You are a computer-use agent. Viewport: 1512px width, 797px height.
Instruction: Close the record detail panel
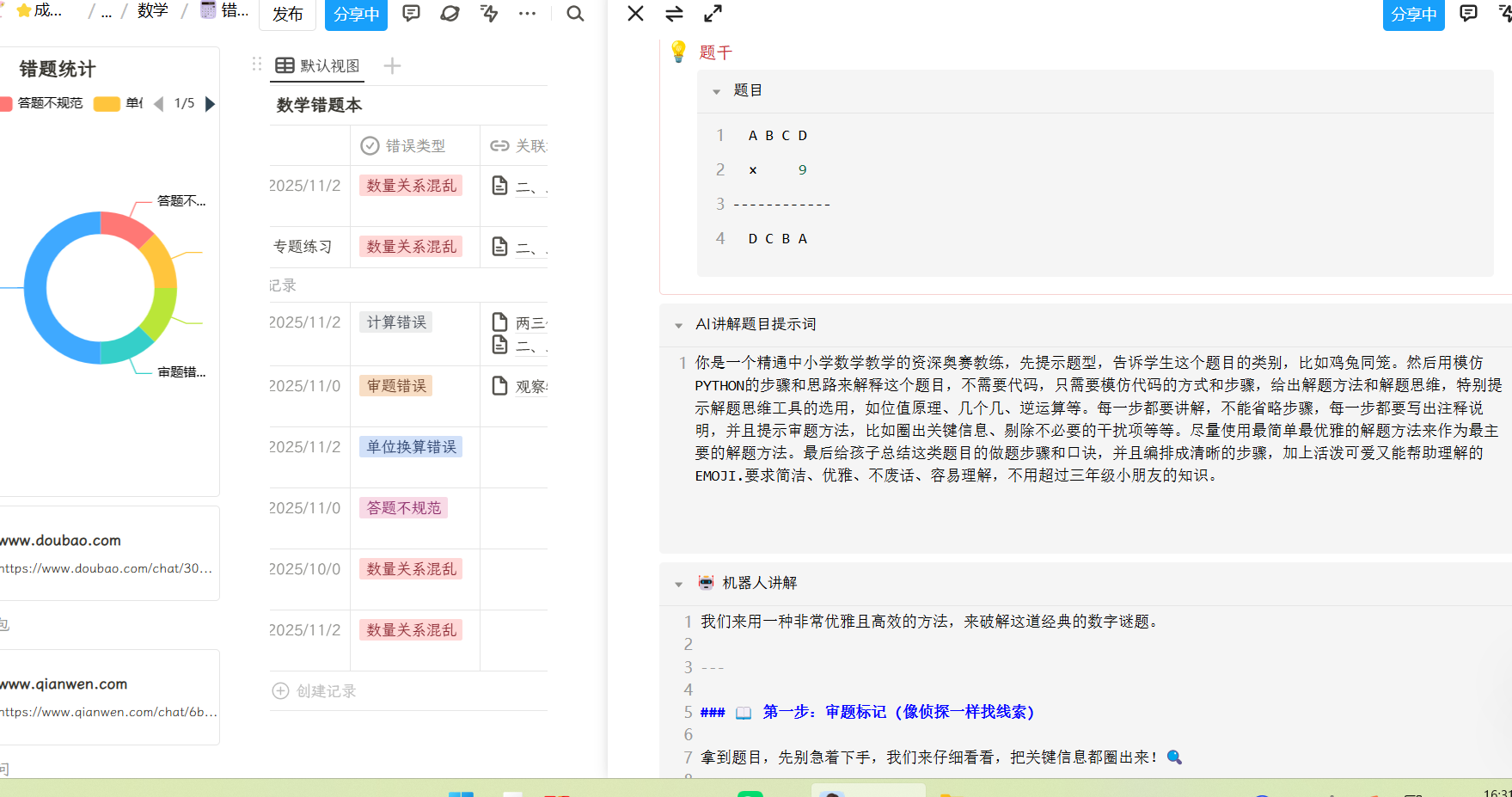click(635, 14)
